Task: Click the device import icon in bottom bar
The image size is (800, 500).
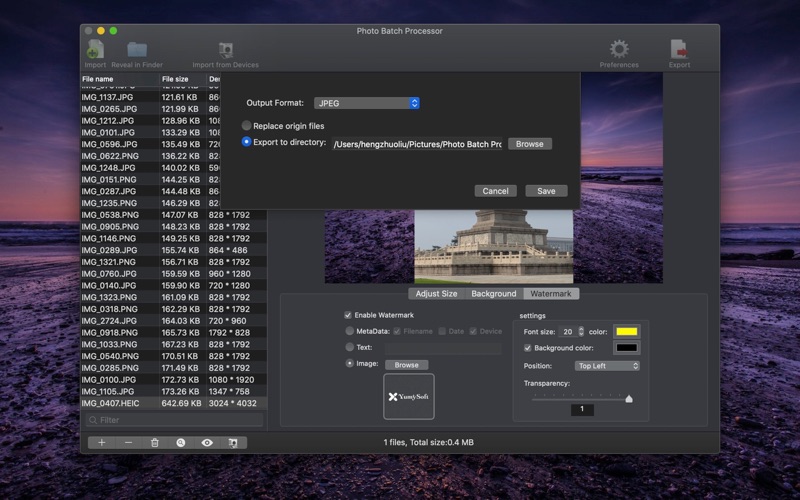Action: click(233, 442)
